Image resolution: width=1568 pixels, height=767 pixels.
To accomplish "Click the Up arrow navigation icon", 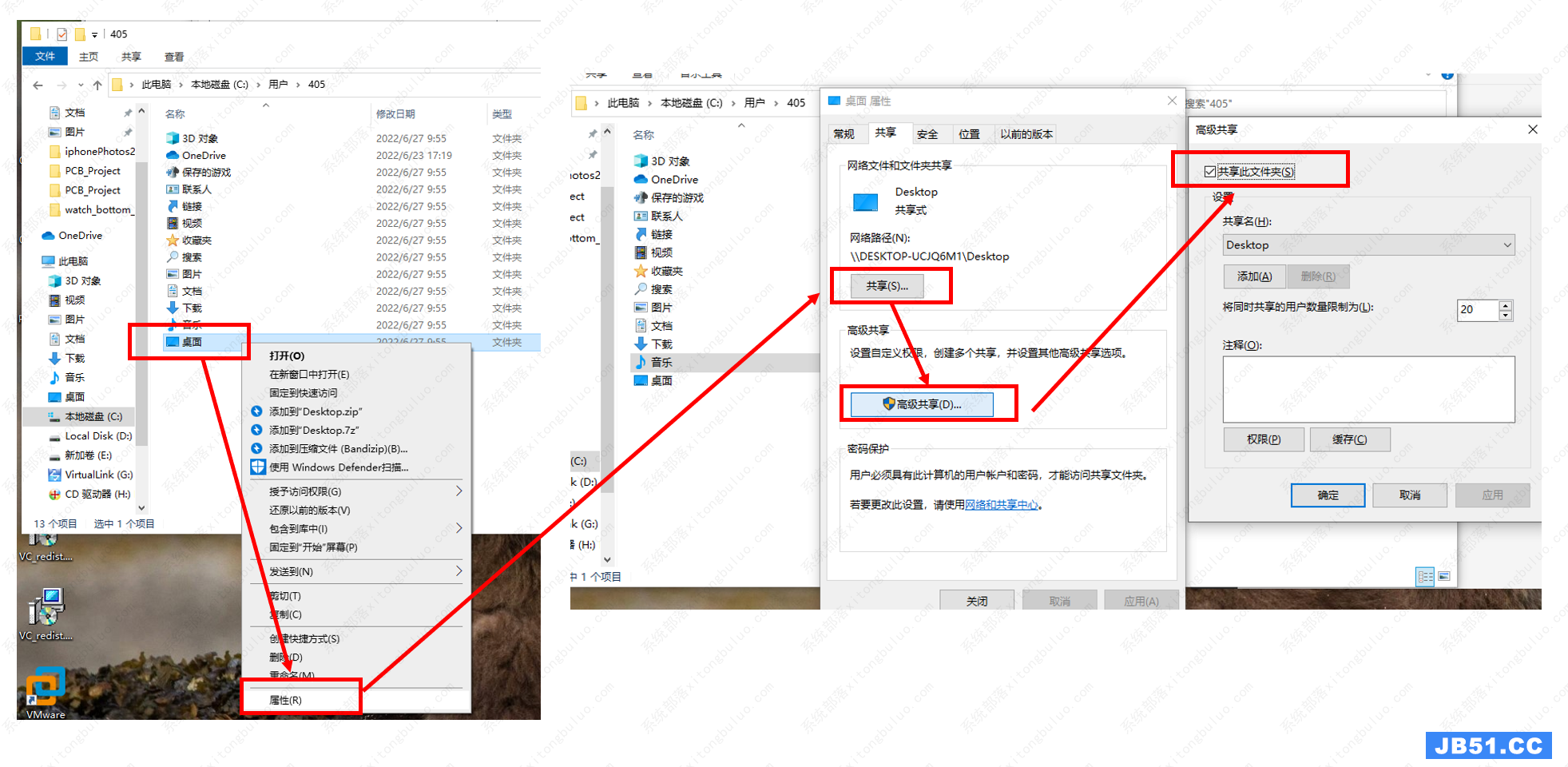I will pyautogui.click(x=97, y=85).
